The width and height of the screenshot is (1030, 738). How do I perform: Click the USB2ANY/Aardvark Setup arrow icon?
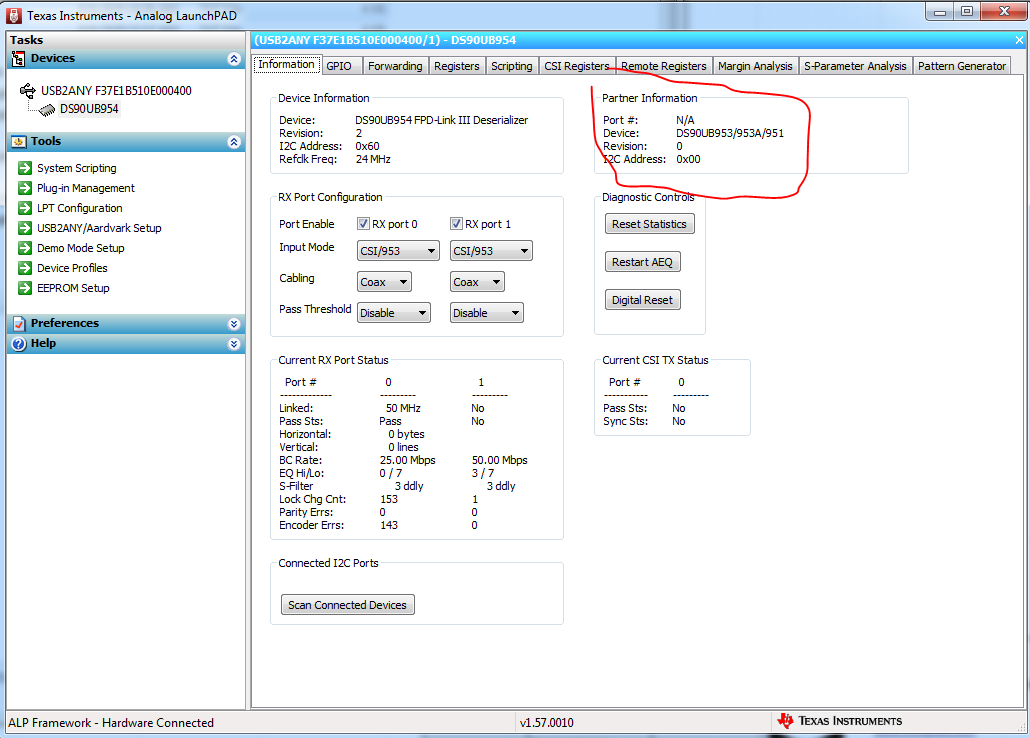[25, 228]
